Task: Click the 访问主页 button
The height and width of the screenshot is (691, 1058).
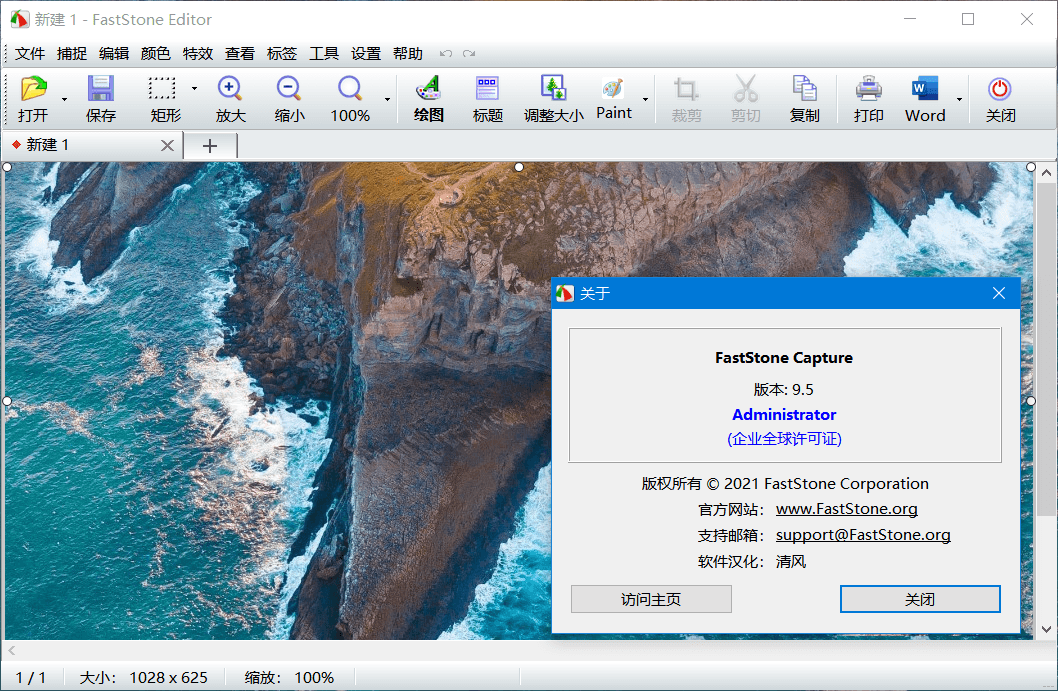Action: pos(651,599)
